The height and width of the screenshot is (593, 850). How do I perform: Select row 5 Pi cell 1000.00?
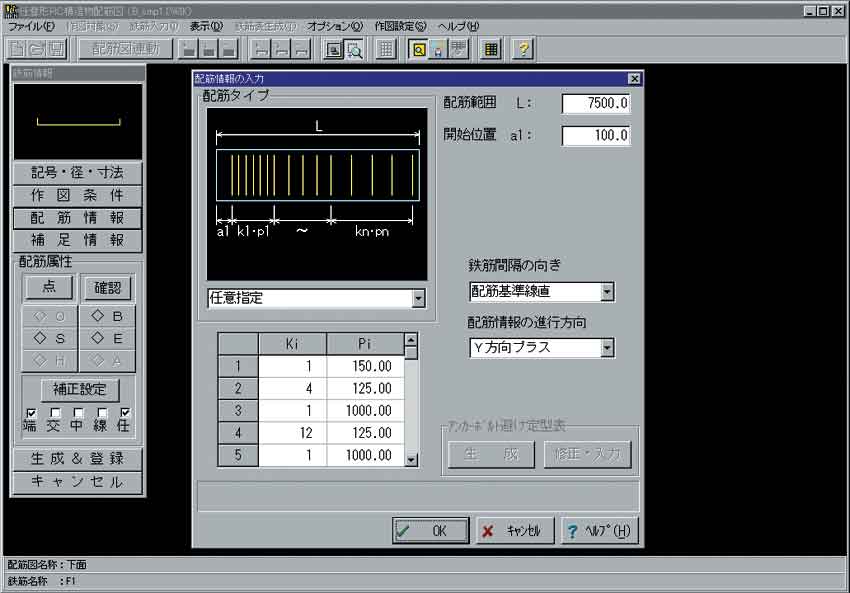pyautogui.click(x=365, y=455)
